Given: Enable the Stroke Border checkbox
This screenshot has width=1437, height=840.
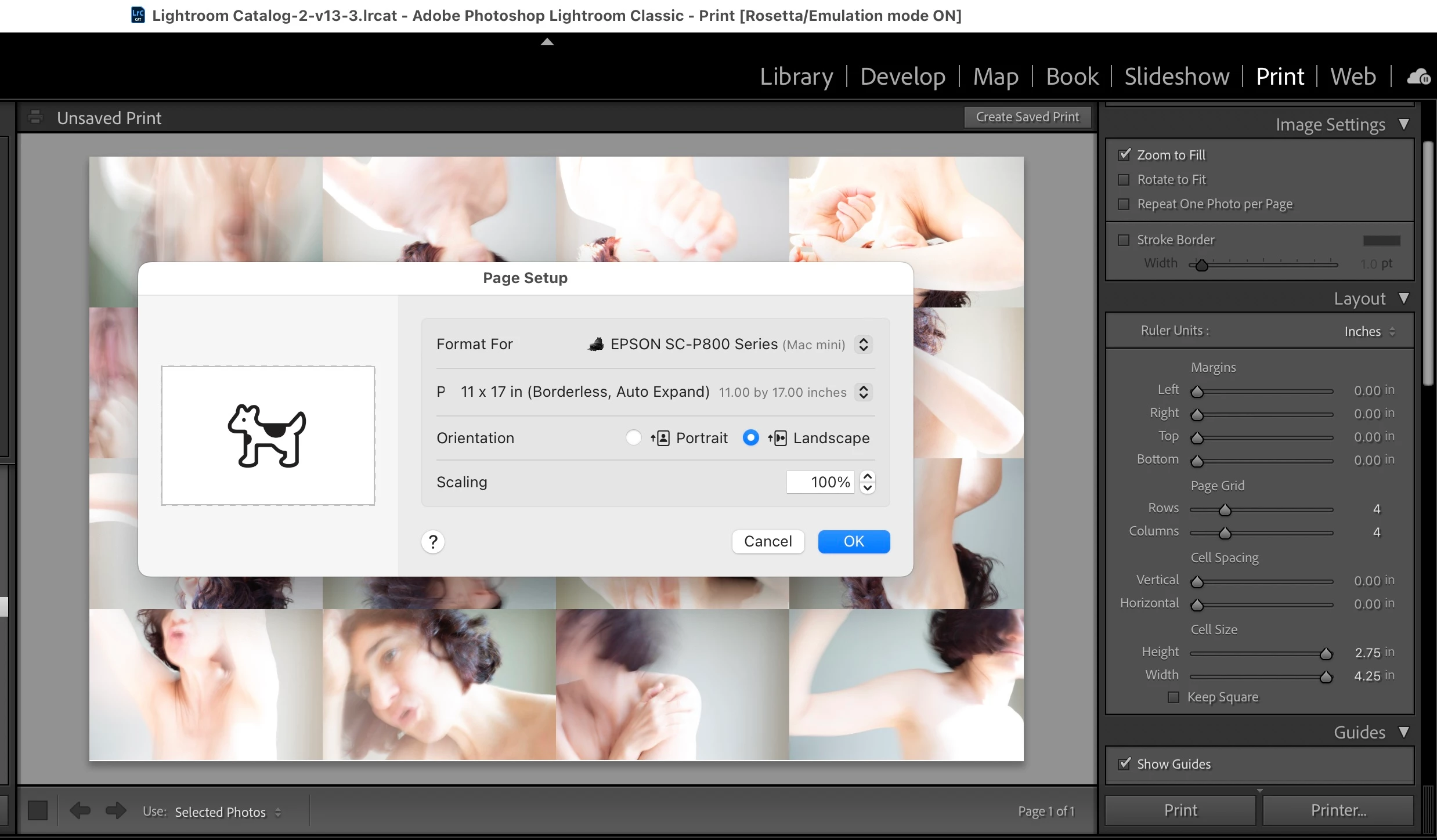Looking at the screenshot, I should 1124,240.
